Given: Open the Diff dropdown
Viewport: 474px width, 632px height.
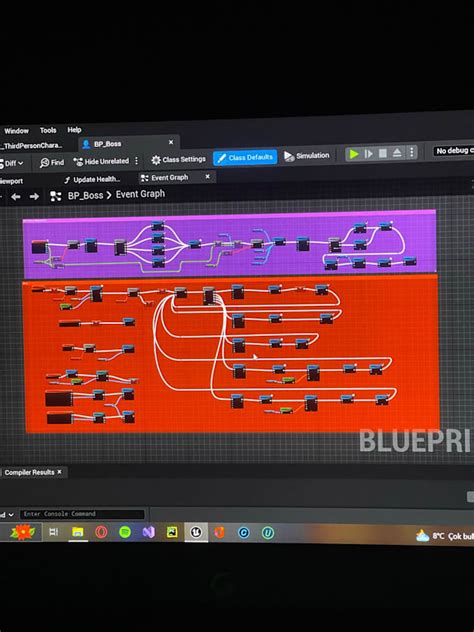Looking at the screenshot, I should [x=12, y=163].
